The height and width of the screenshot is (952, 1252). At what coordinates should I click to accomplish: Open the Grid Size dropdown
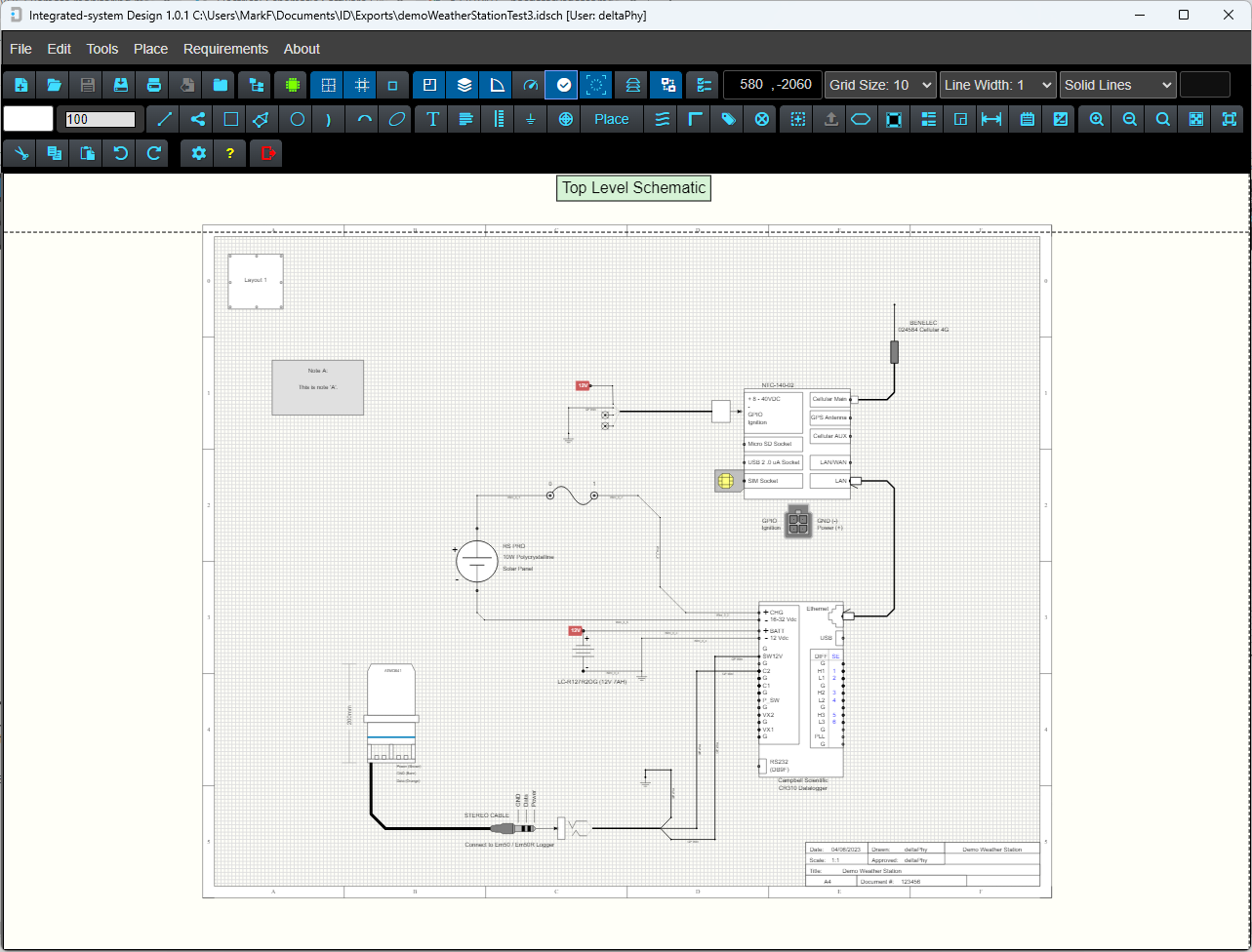pyautogui.click(x=878, y=85)
